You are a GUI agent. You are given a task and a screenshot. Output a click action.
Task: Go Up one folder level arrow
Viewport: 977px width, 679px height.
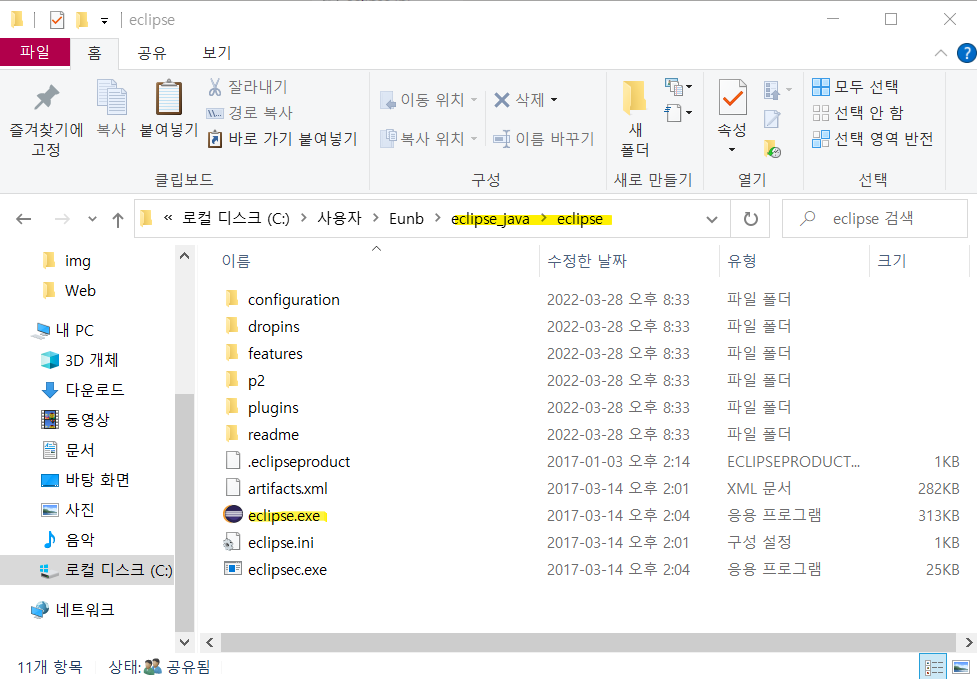point(118,219)
